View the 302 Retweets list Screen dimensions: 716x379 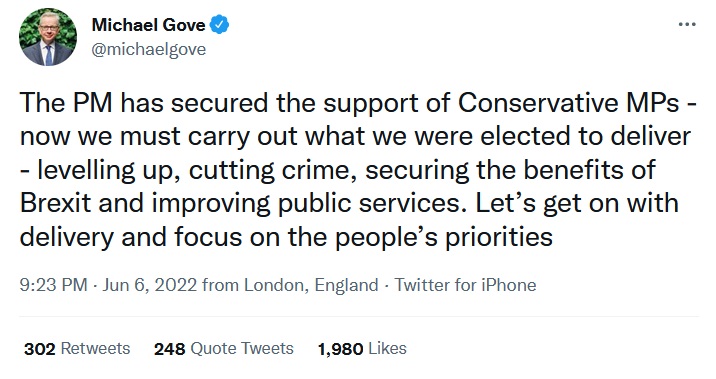pos(77,348)
